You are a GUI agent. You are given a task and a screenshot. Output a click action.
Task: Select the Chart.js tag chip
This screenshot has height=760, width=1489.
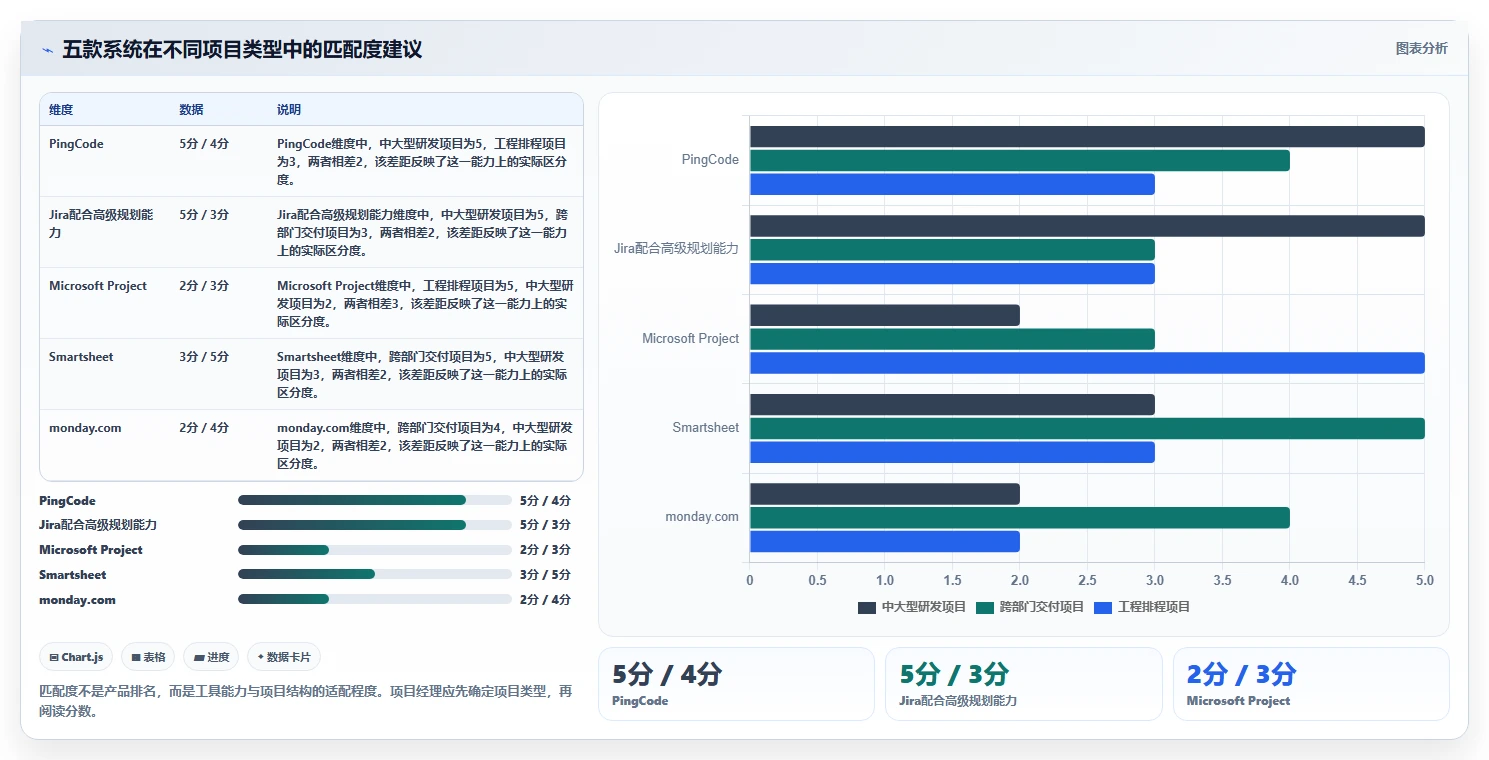coord(76,657)
